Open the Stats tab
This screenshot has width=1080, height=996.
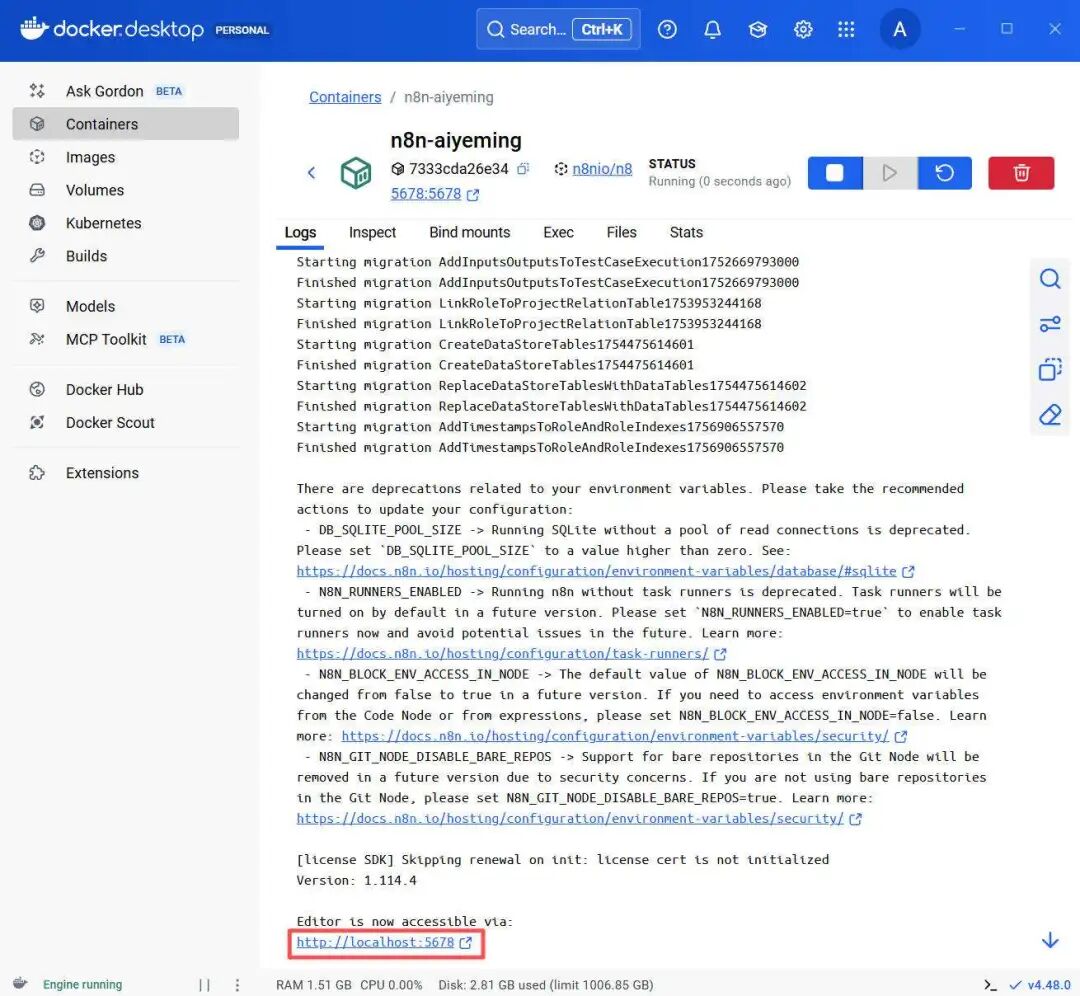click(x=686, y=233)
